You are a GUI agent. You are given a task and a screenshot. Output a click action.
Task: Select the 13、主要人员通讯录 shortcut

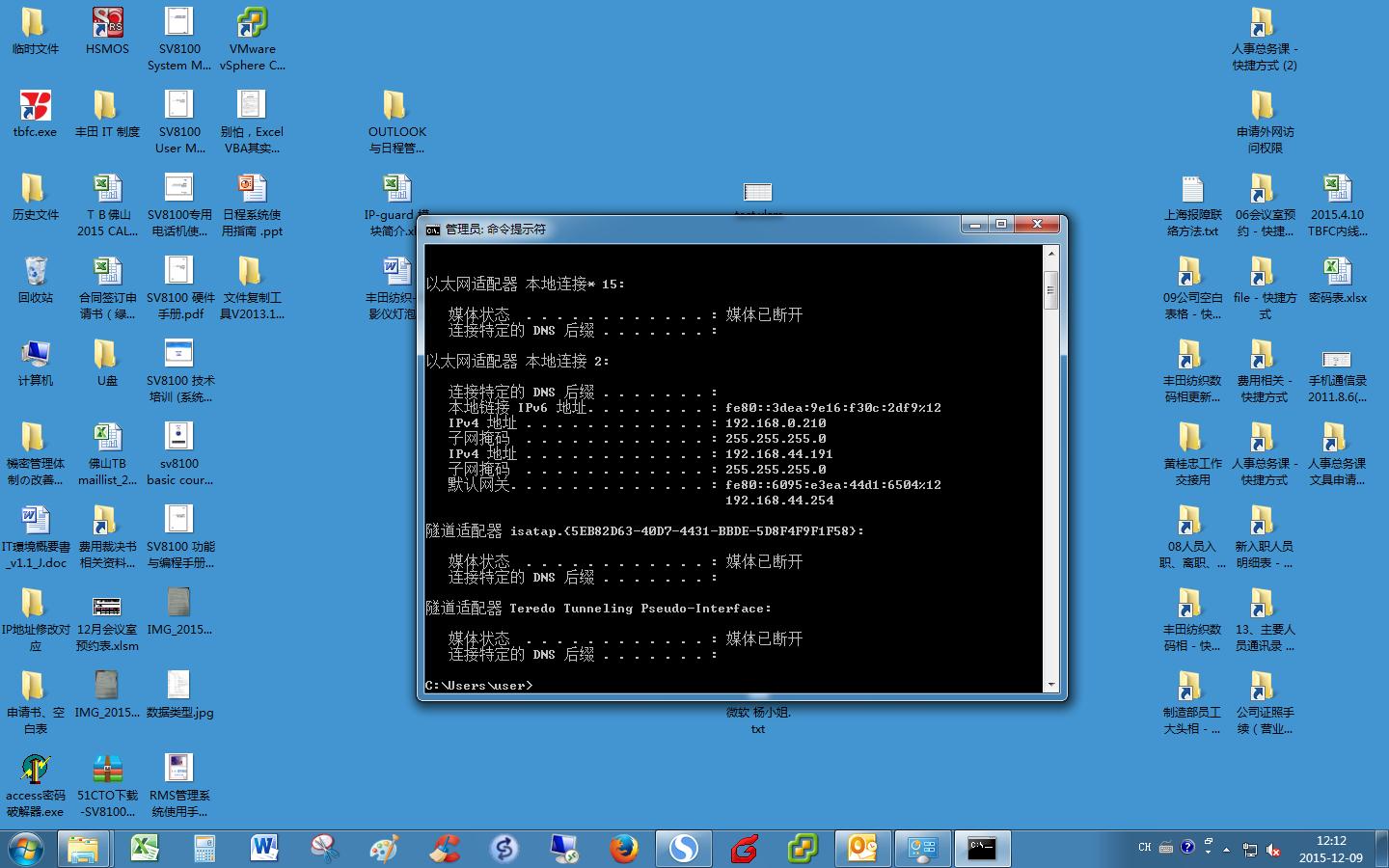click(1265, 619)
